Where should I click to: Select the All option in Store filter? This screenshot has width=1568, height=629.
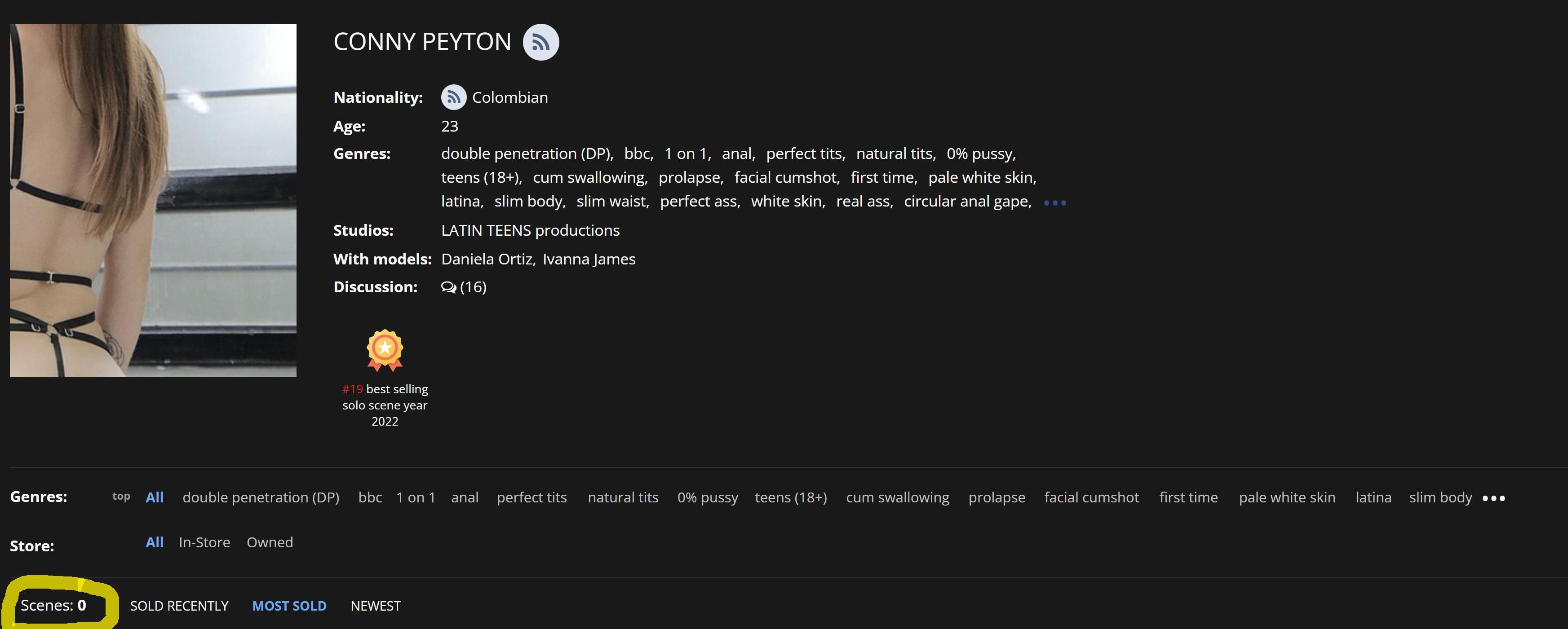coord(155,542)
